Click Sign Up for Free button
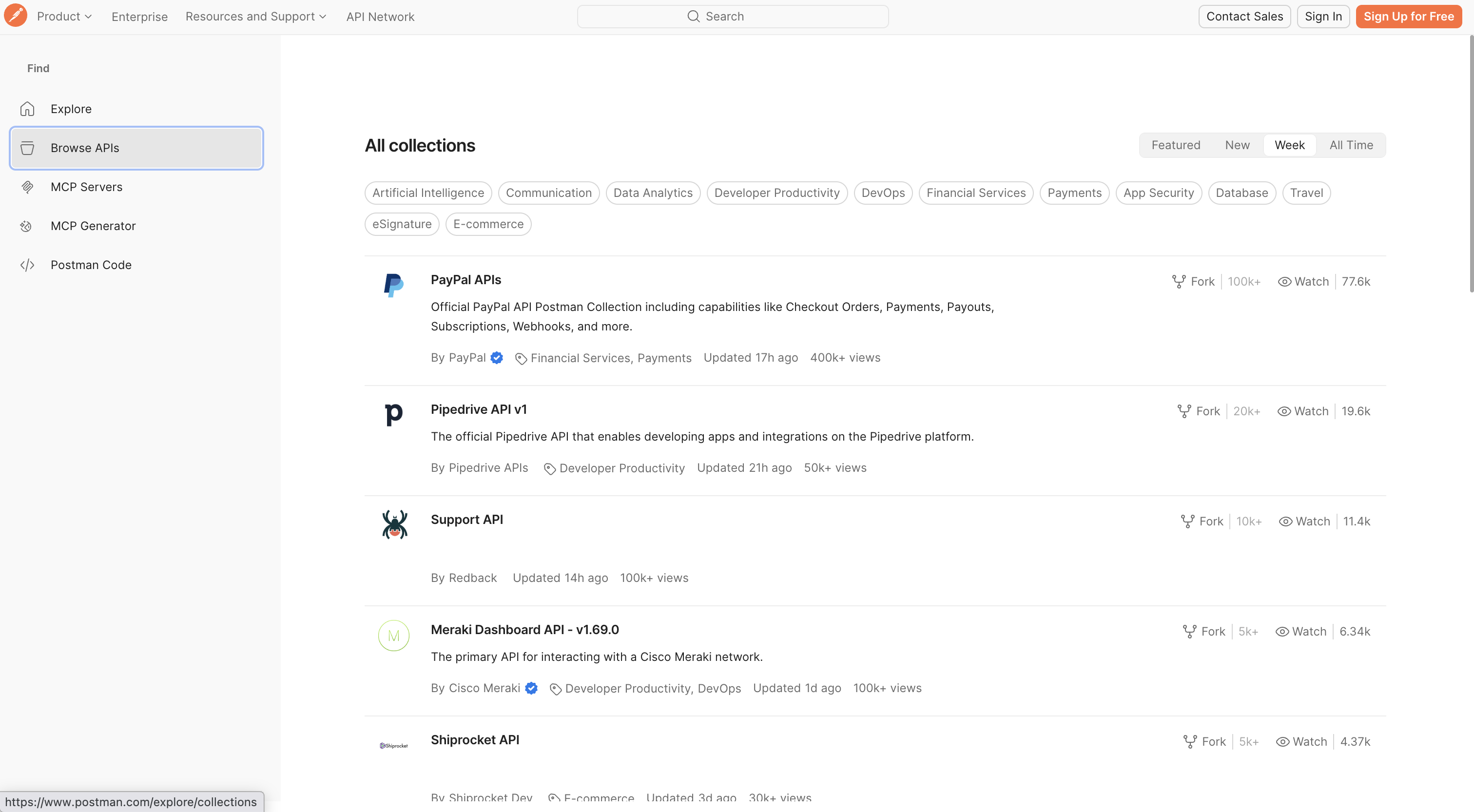 click(x=1409, y=17)
